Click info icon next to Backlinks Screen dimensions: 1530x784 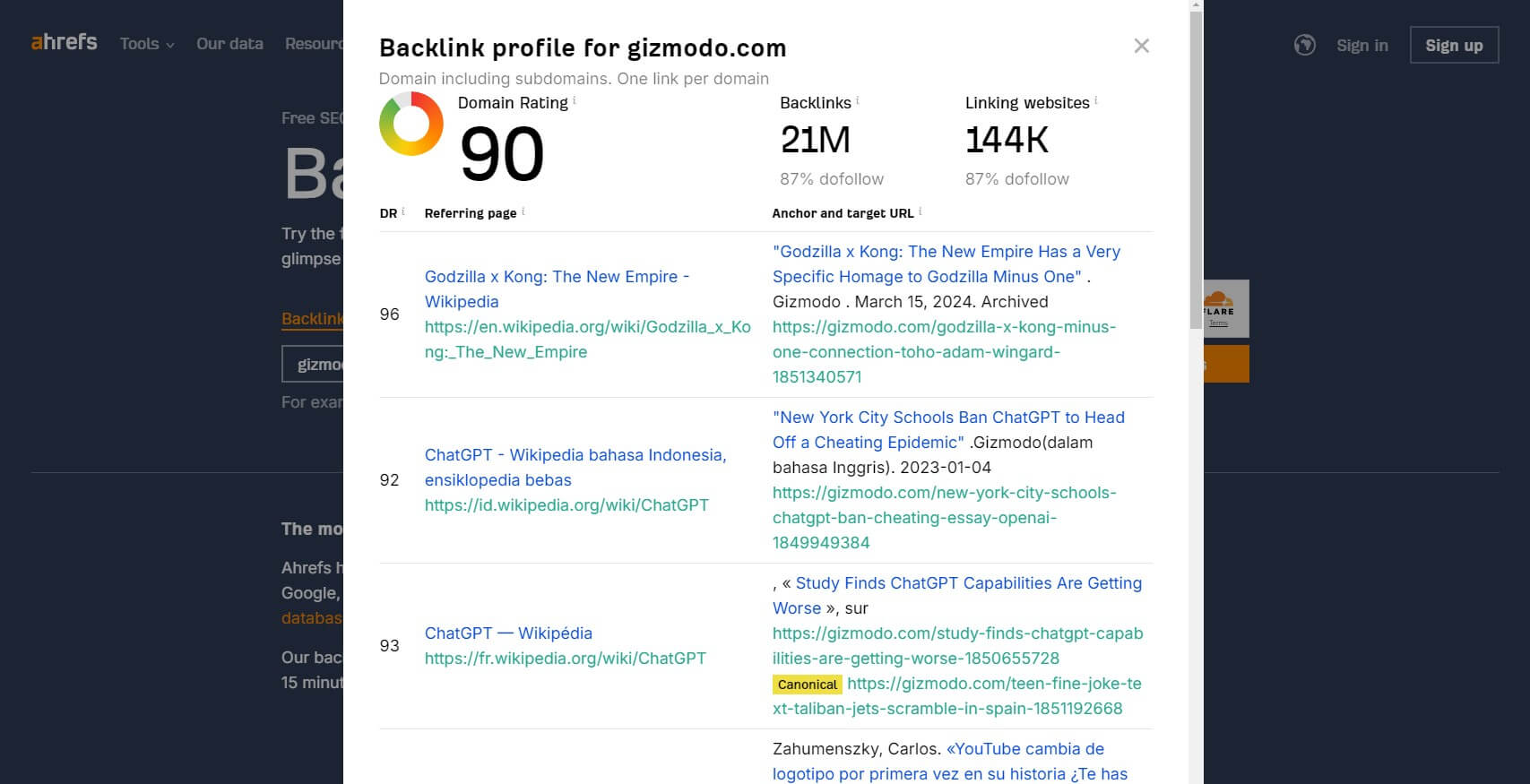tap(858, 100)
